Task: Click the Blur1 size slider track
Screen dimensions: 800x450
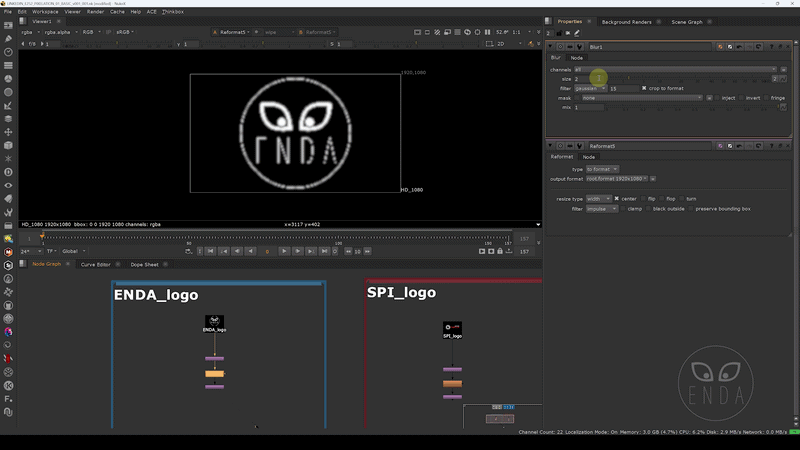Action: tap(689, 79)
